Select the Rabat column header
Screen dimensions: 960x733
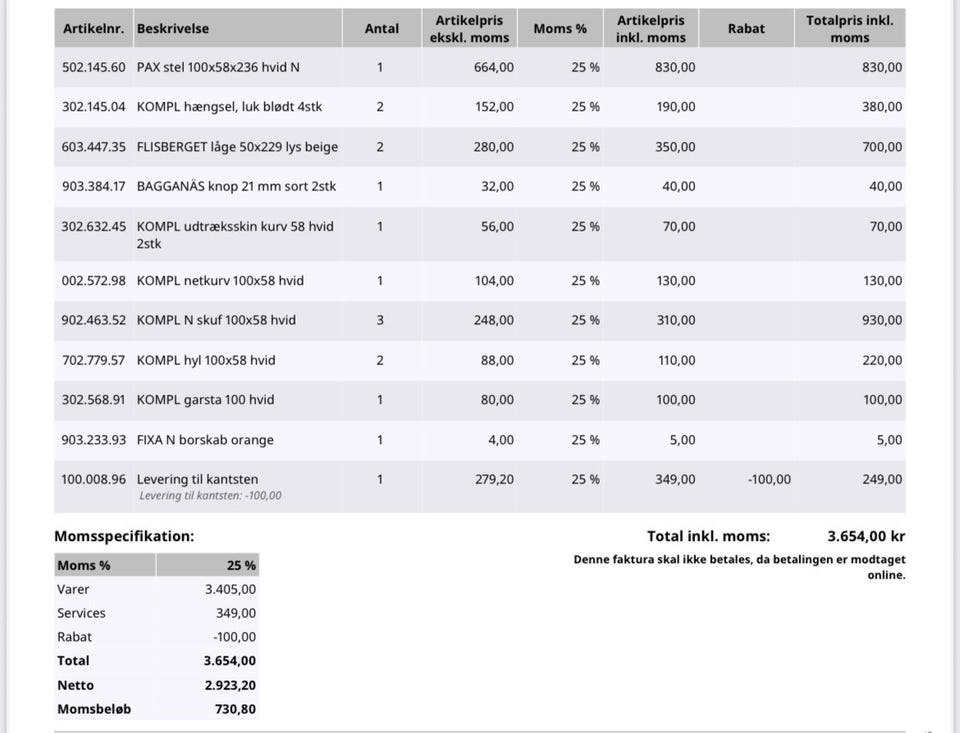pyautogui.click(x=746, y=29)
